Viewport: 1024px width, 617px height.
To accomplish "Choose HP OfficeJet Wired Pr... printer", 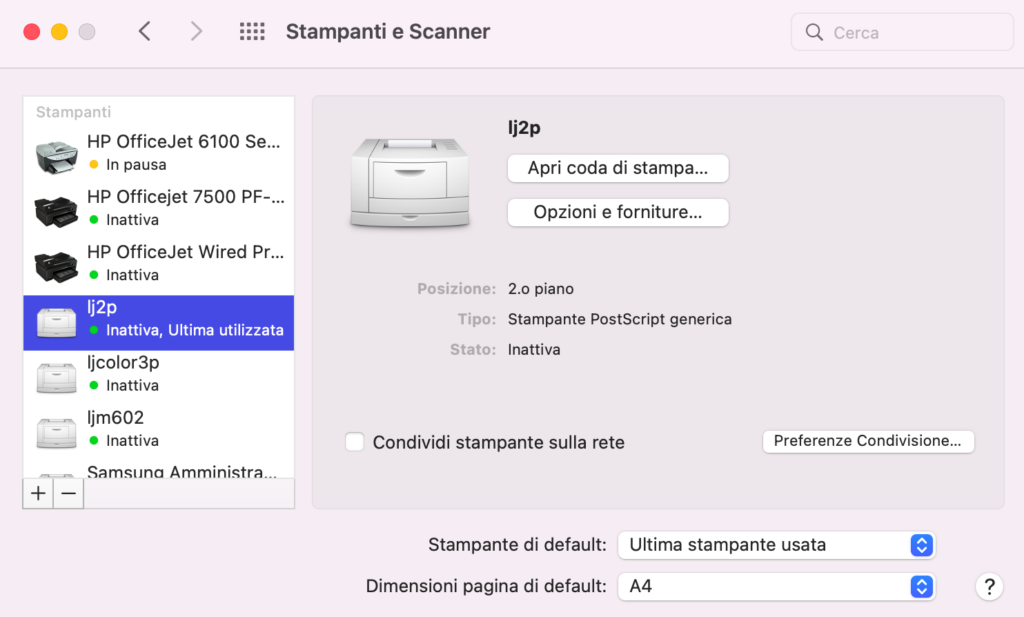I will [x=159, y=262].
